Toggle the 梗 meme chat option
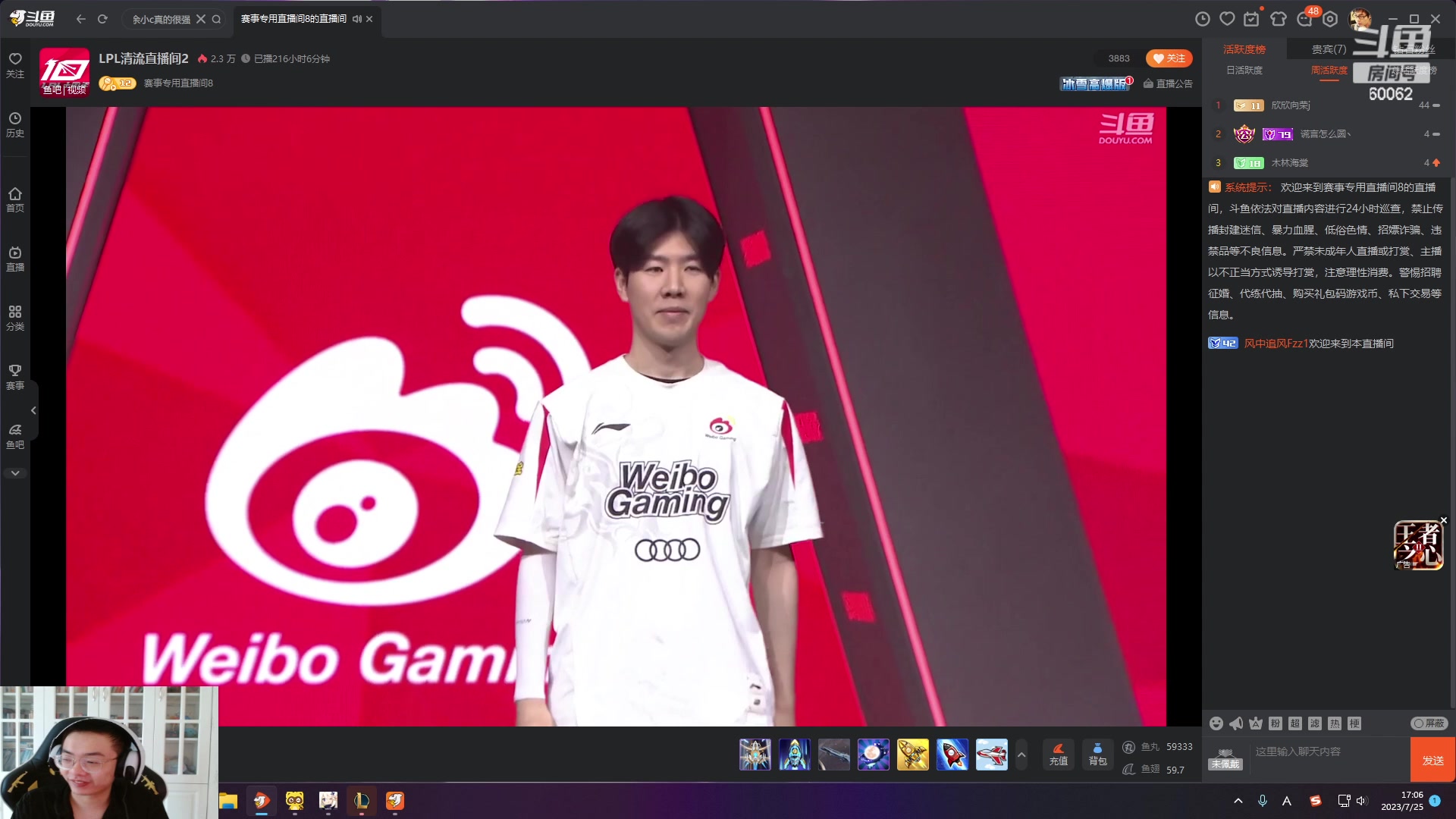Screen dimensions: 1456x819 1354,723
